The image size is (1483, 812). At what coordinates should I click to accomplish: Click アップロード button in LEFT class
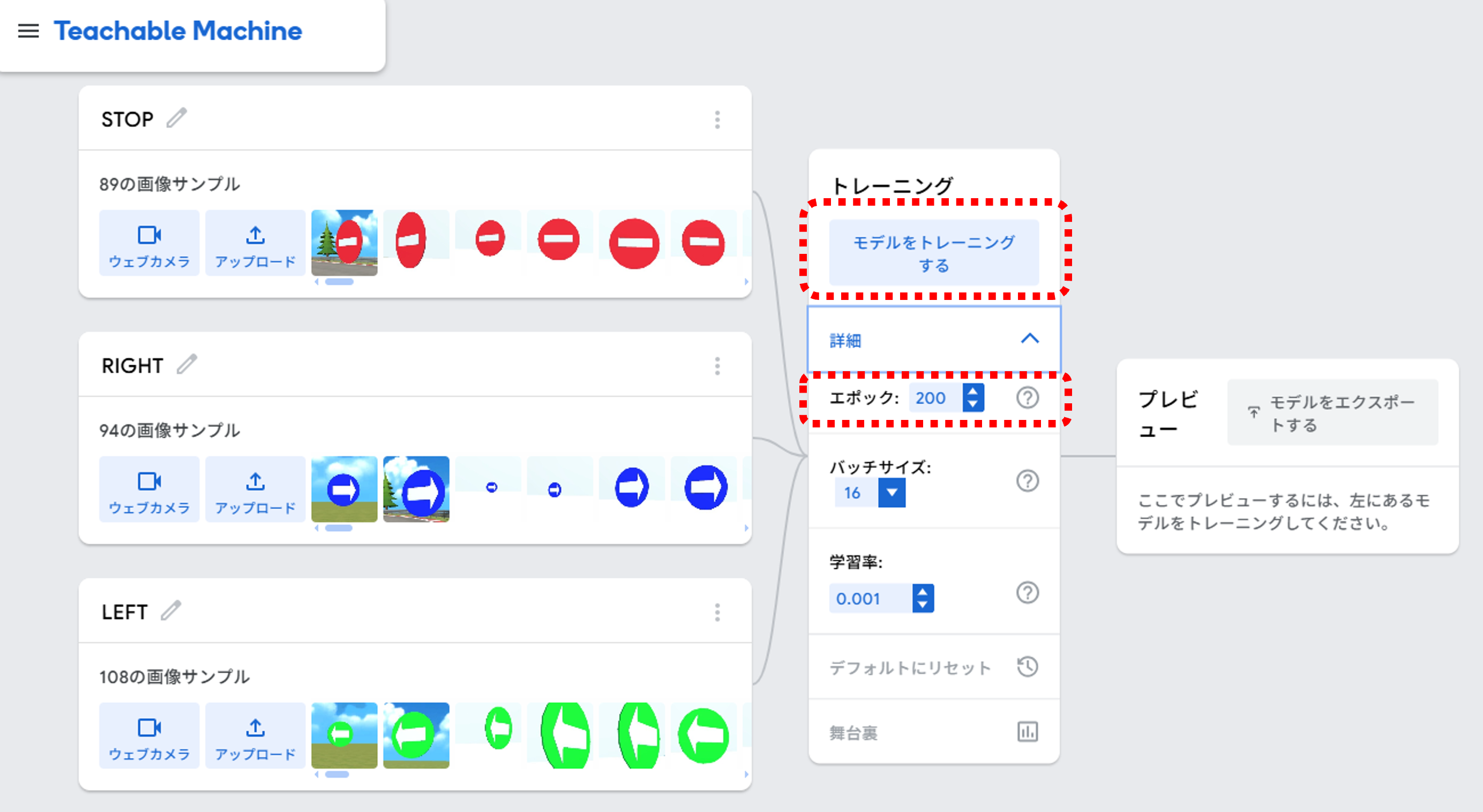point(255,736)
